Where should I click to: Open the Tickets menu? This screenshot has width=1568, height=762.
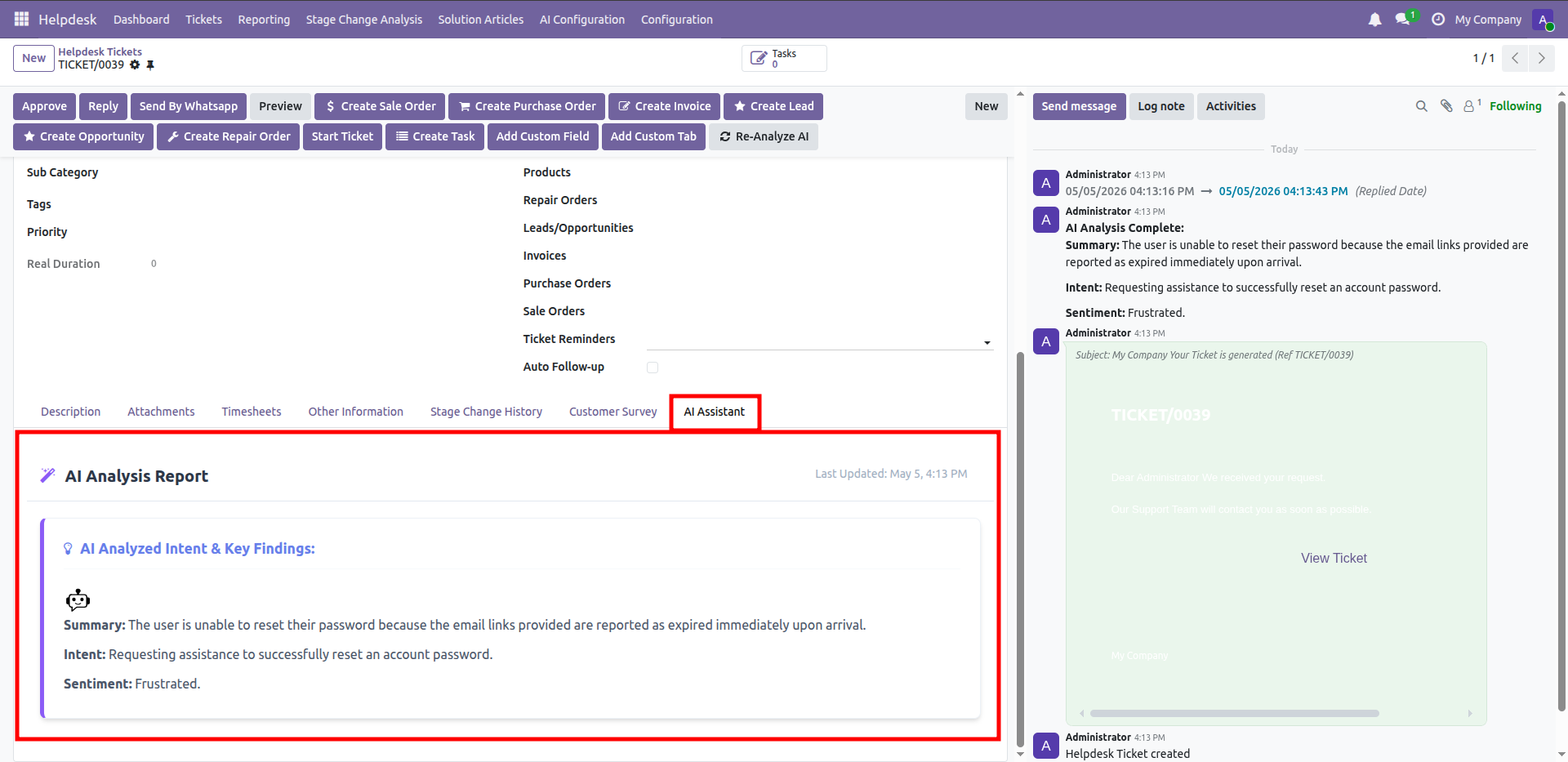pos(203,20)
